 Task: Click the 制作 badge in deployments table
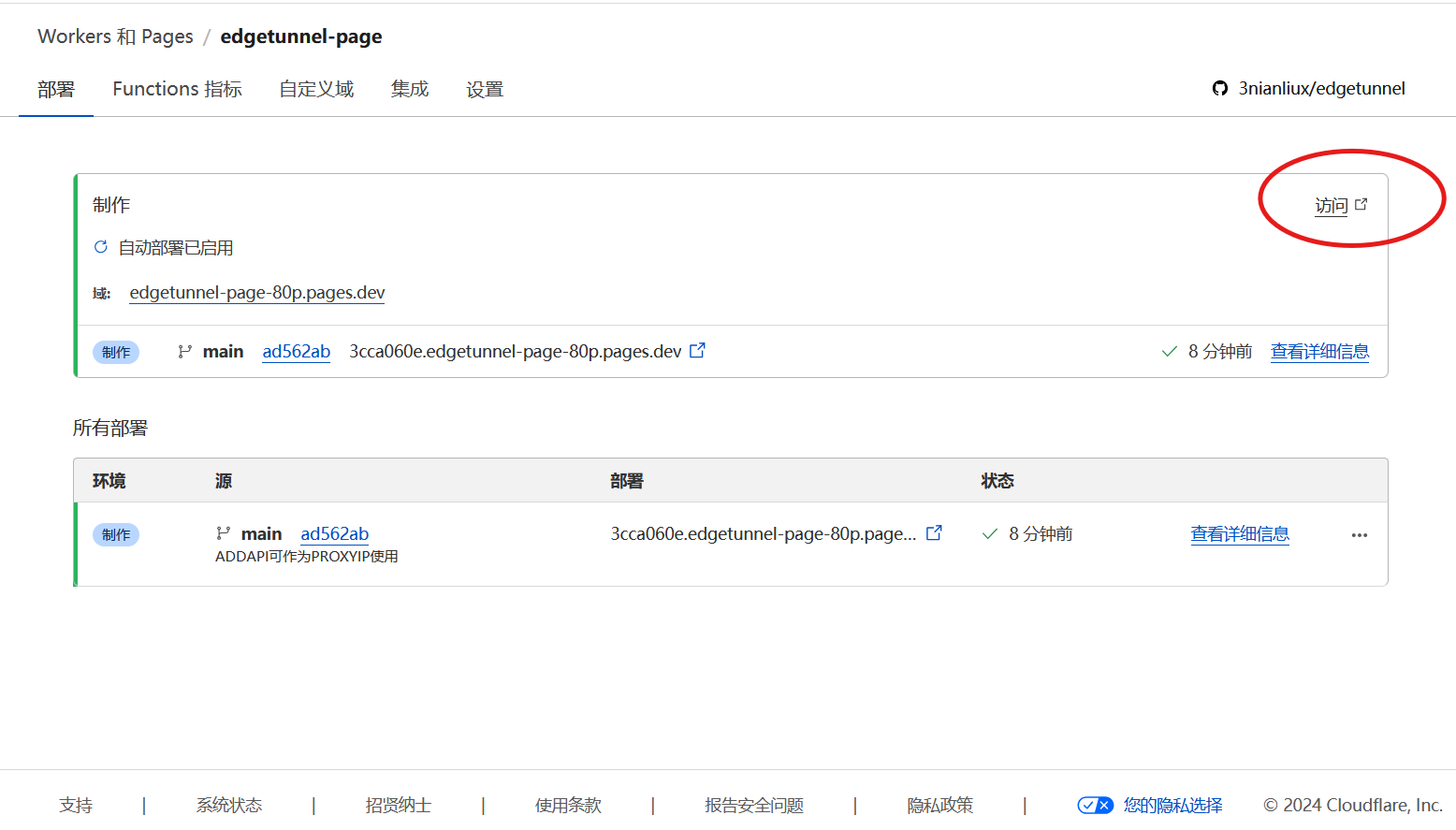pyautogui.click(x=116, y=534)
